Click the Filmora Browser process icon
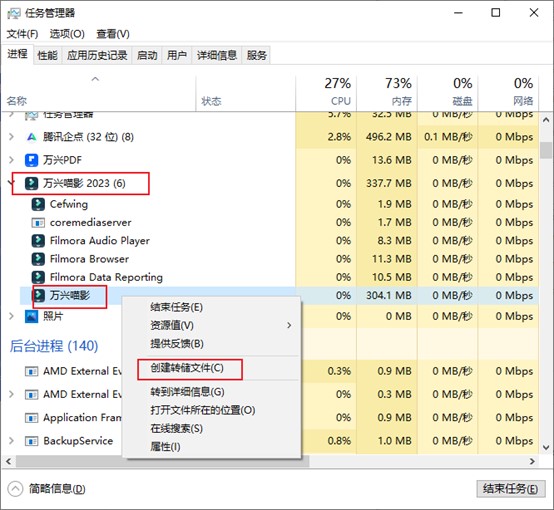Viewport: 554px width, 510px height. pyautogui.click(x=38, y=259)
